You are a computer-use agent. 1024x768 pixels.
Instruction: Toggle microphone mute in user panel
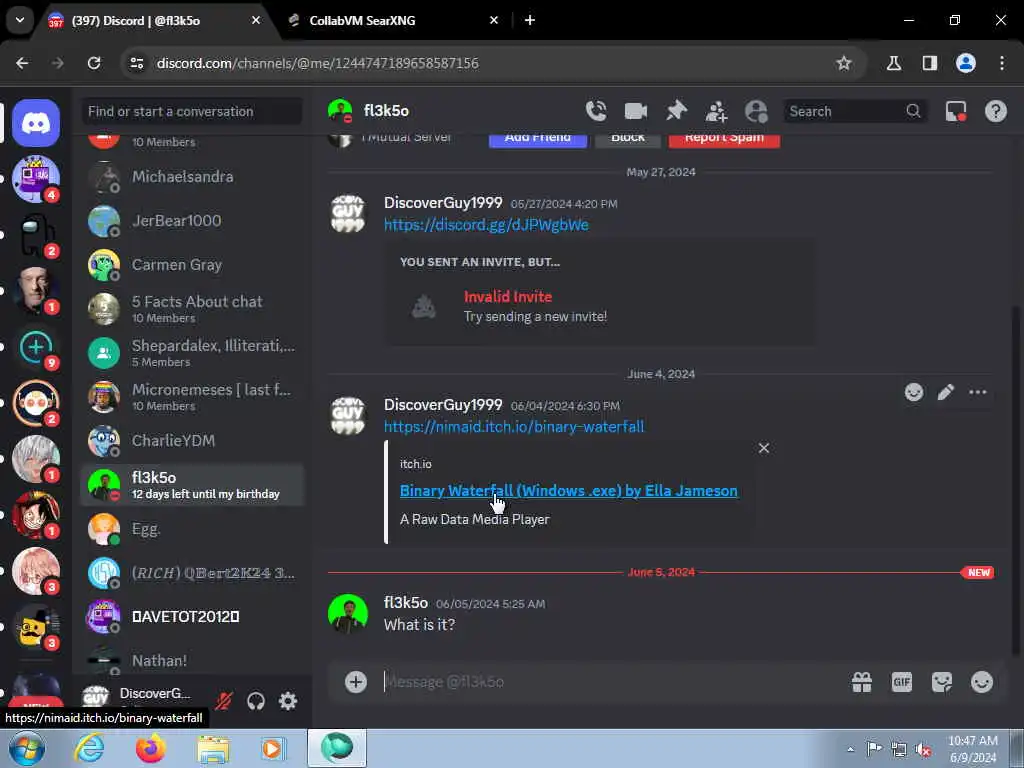224,701
